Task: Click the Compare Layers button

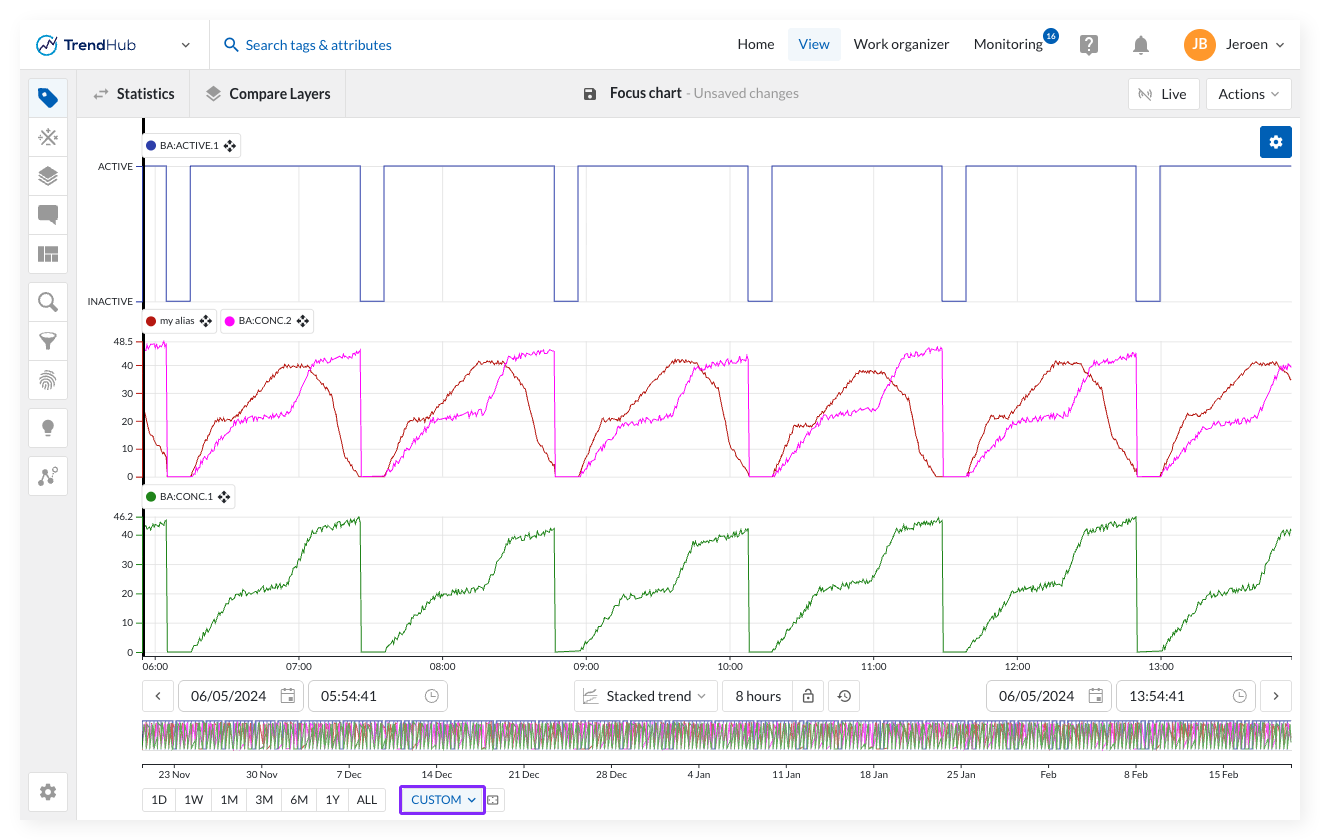Action: pos(268,94)
